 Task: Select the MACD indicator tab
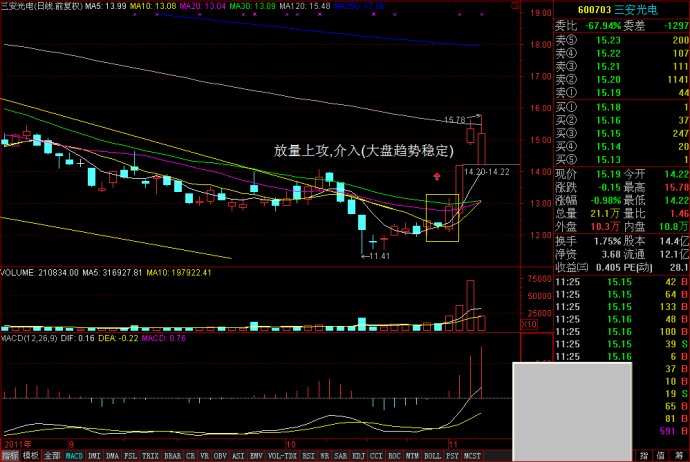(x=74, y=456)
